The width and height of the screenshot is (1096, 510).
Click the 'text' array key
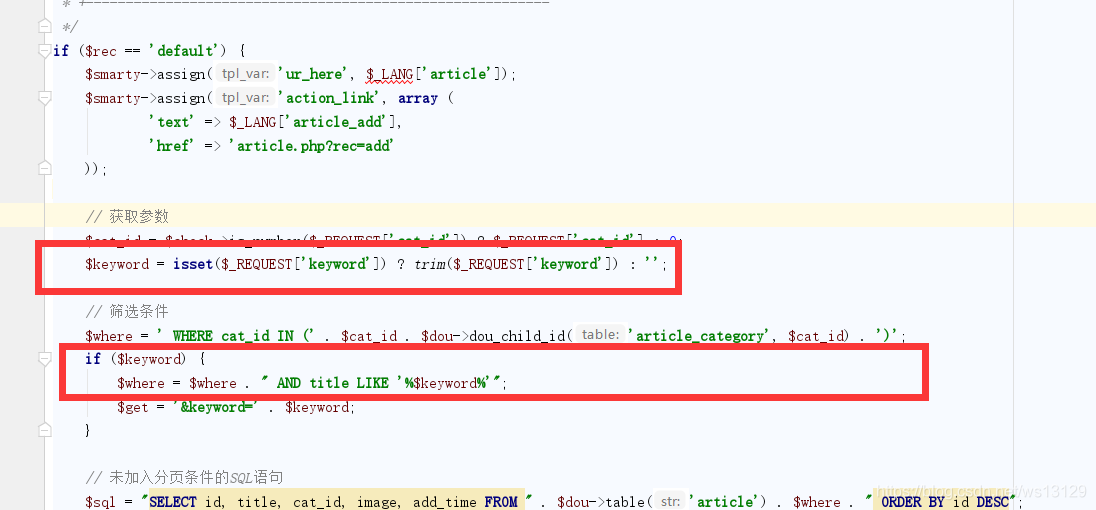[x=171, y=122]
